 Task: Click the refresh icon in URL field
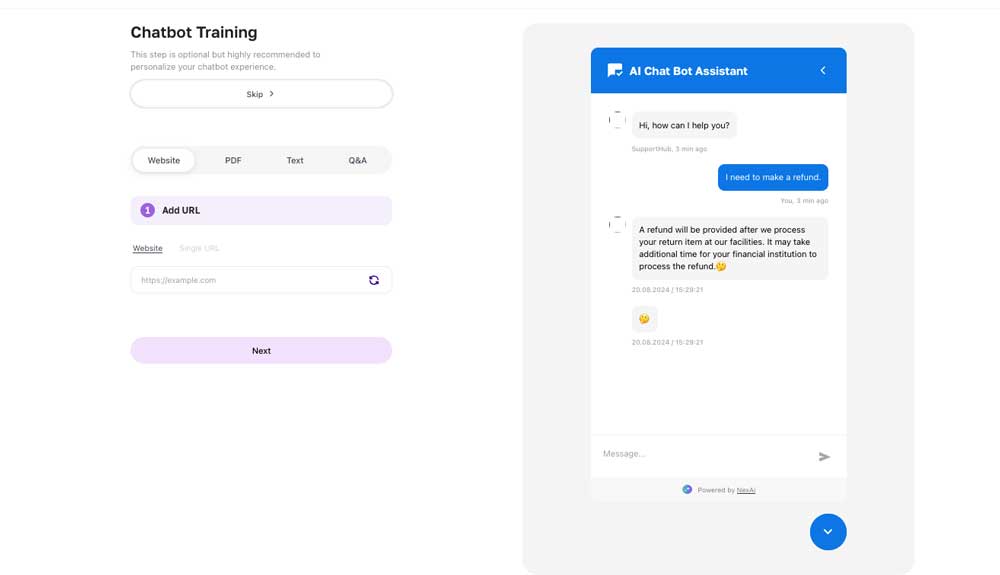pos(374,280)
